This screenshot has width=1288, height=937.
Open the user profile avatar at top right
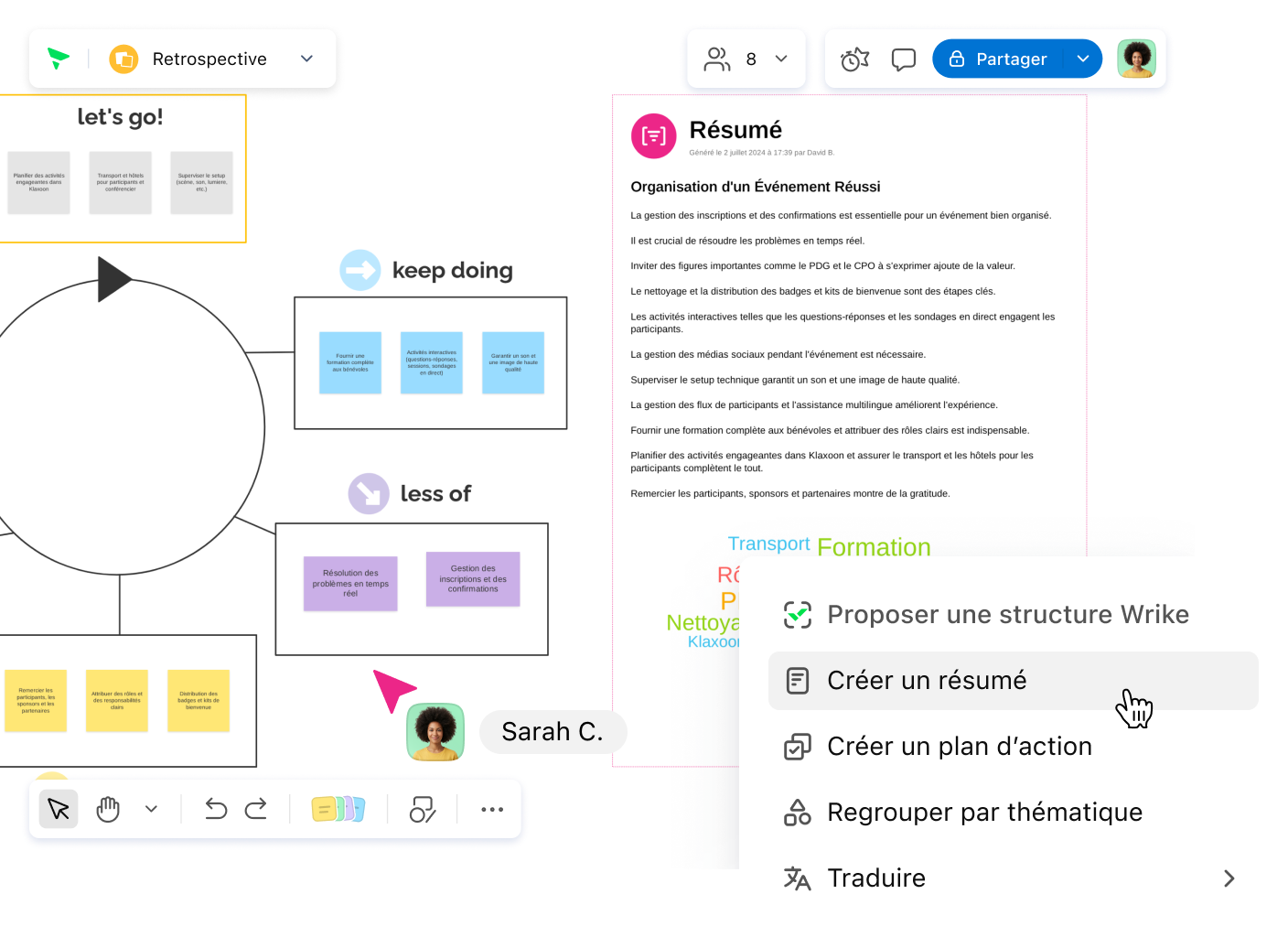[1137, 59]
